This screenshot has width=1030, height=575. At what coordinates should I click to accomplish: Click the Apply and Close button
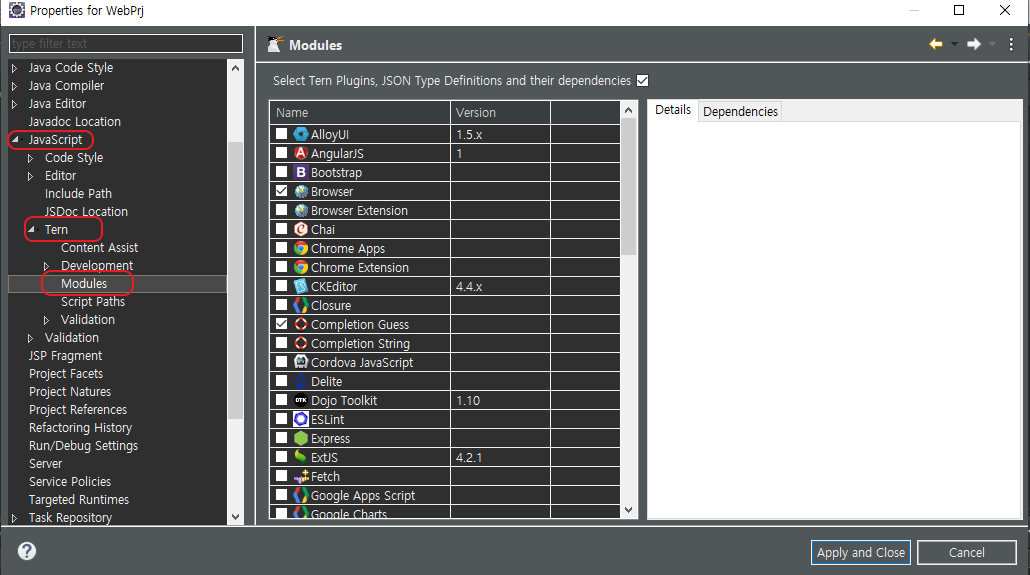click(861, 553)
